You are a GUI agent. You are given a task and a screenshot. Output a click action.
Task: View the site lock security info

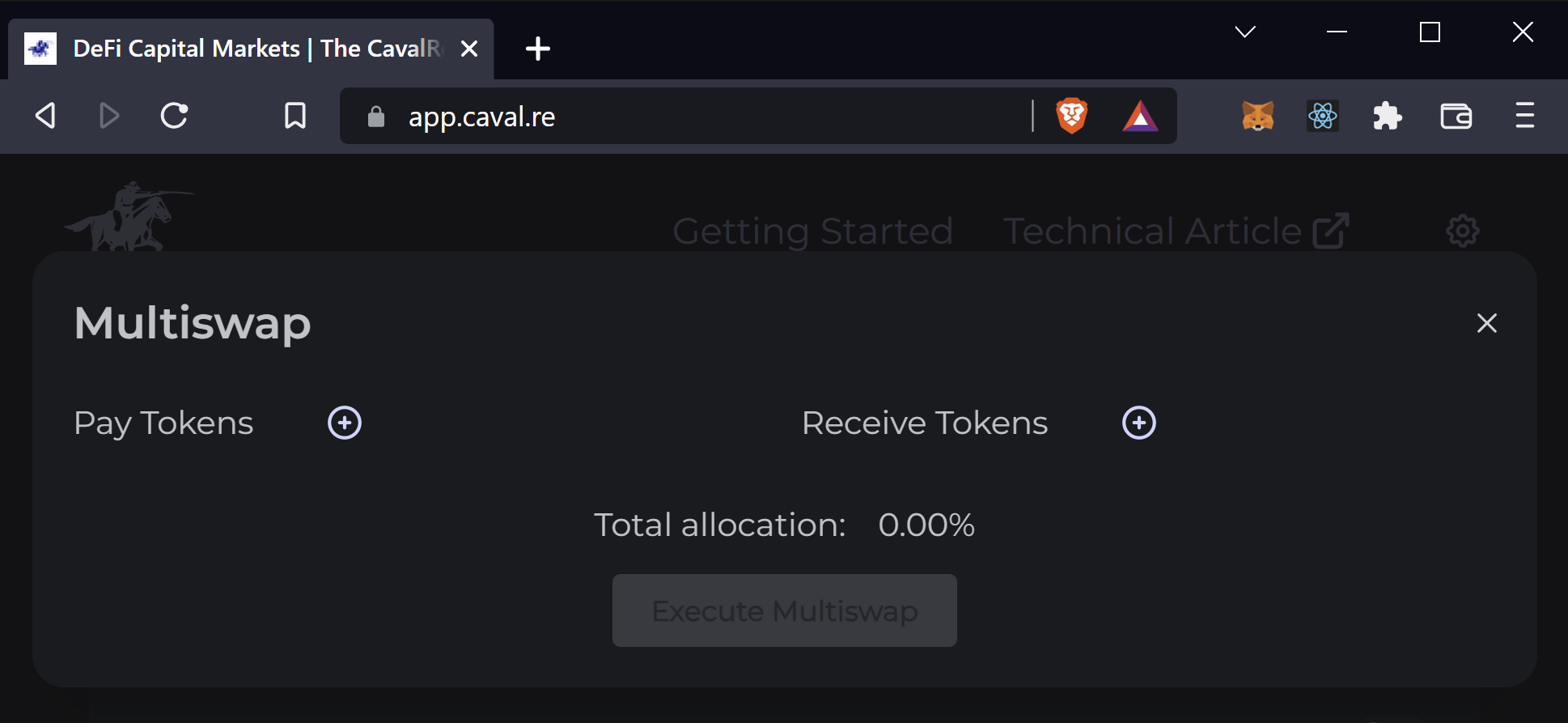[x=375, y=116]
